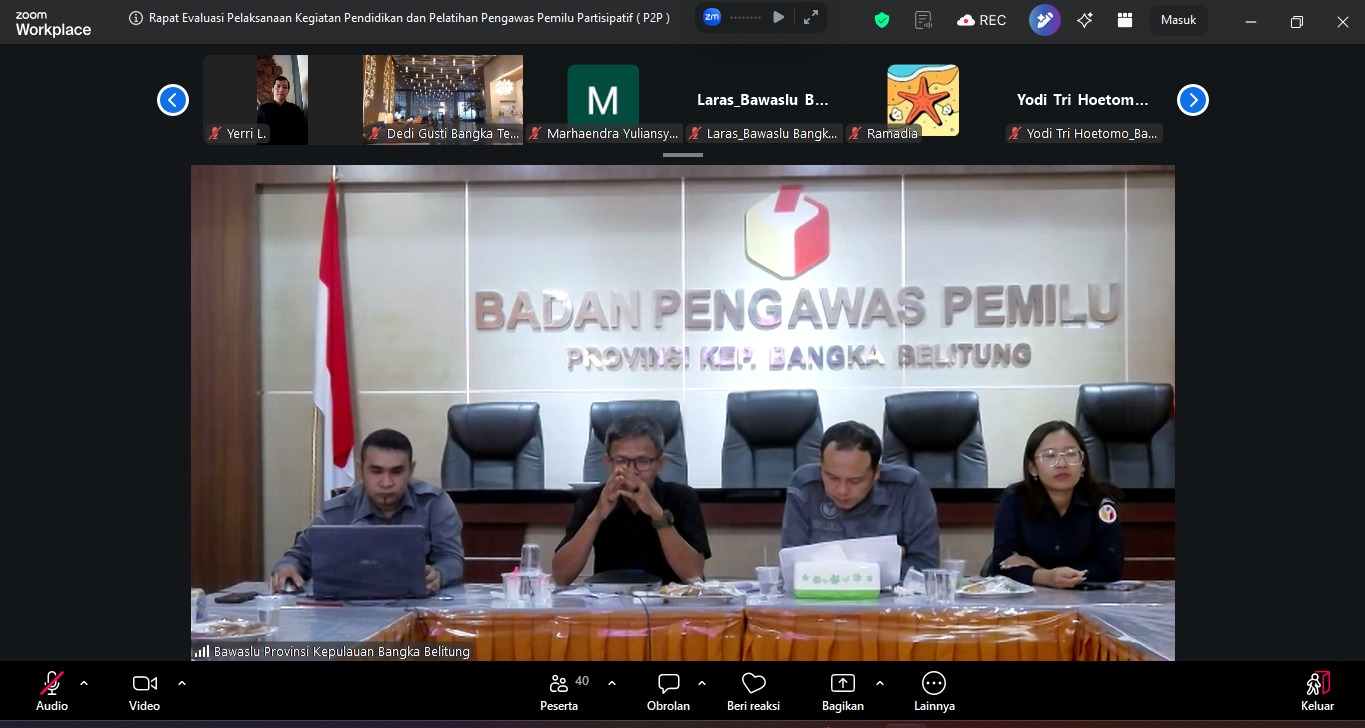The height and width of the screenshot is (728, 1365).
Task: Click the muted mic icon on the Laras_Bawaslu Bangk label
Action: click(x=695, y=133)
